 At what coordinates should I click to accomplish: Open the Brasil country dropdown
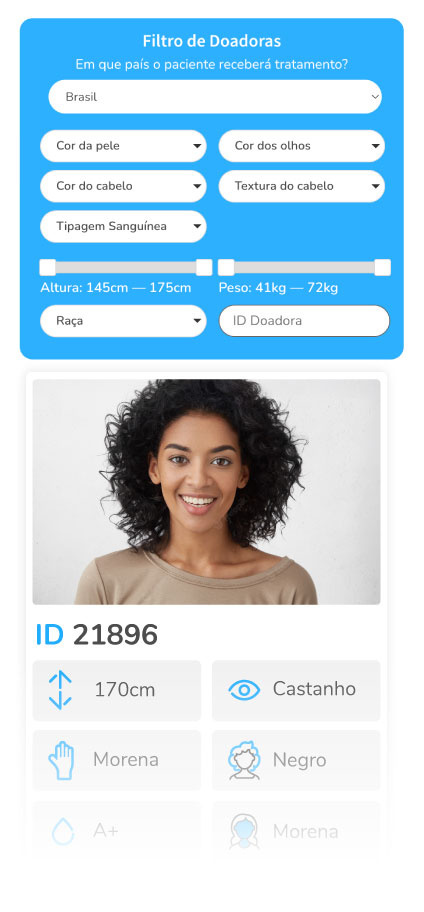click(215, 97)
